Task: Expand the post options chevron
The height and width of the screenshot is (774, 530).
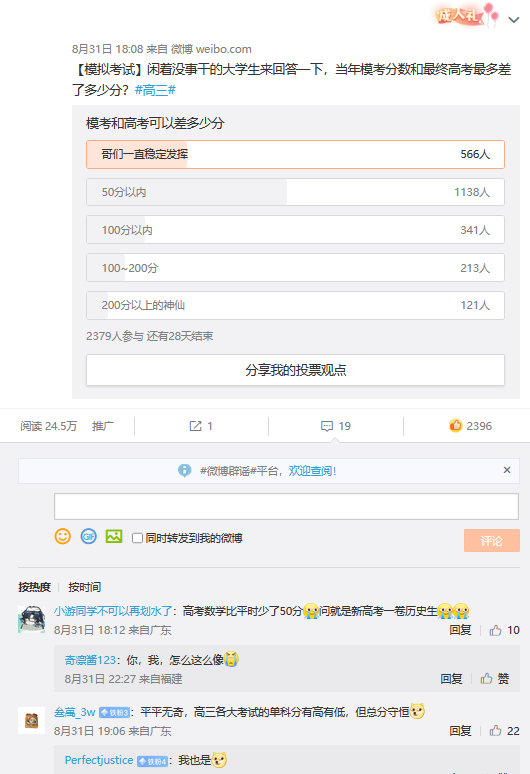Action: [x=514, y=20]
